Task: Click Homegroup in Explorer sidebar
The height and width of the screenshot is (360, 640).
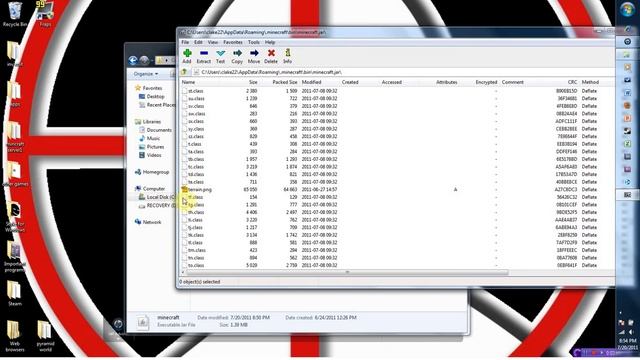Action: (156, 172)
